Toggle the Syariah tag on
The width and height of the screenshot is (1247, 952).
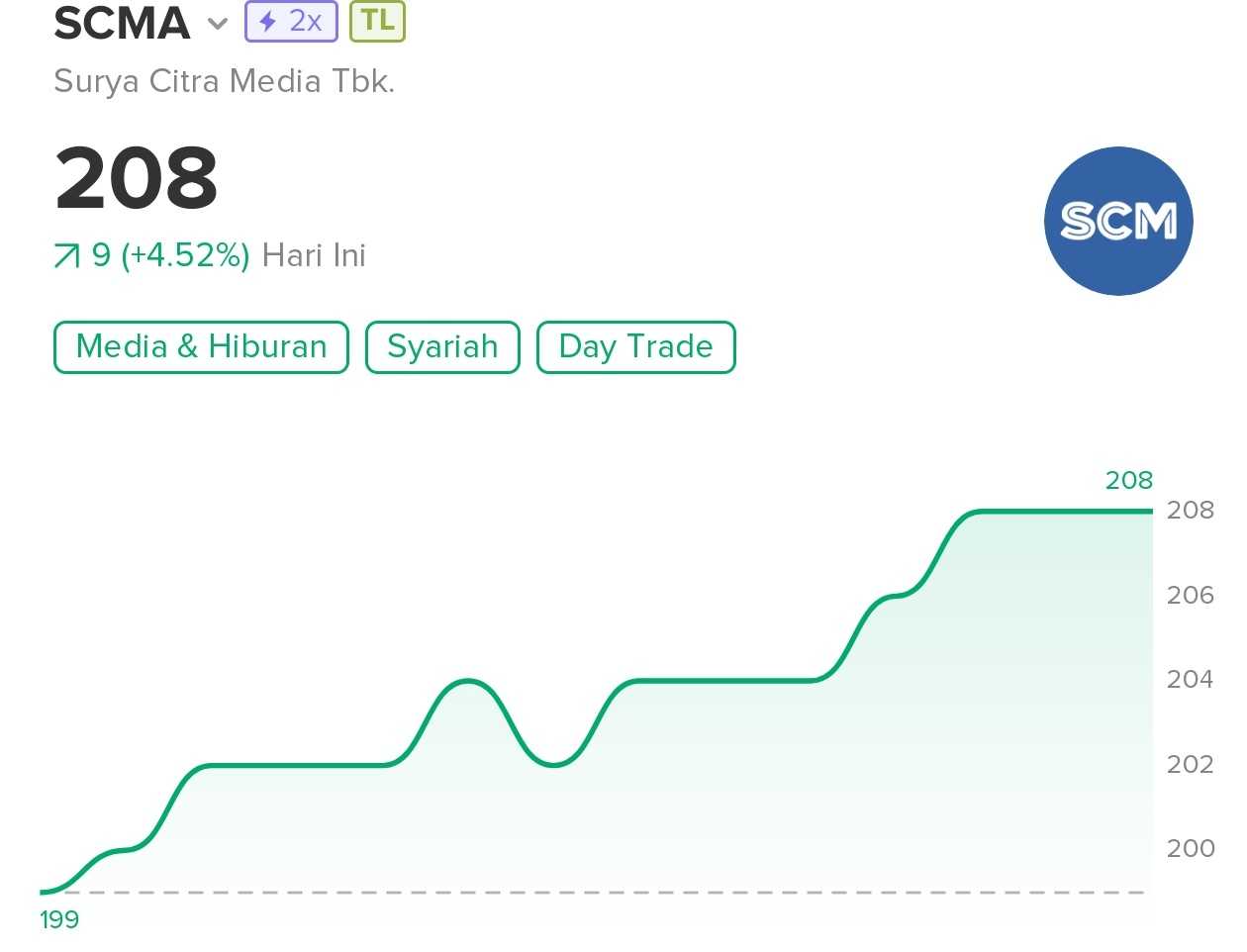(x=442, y=346)
